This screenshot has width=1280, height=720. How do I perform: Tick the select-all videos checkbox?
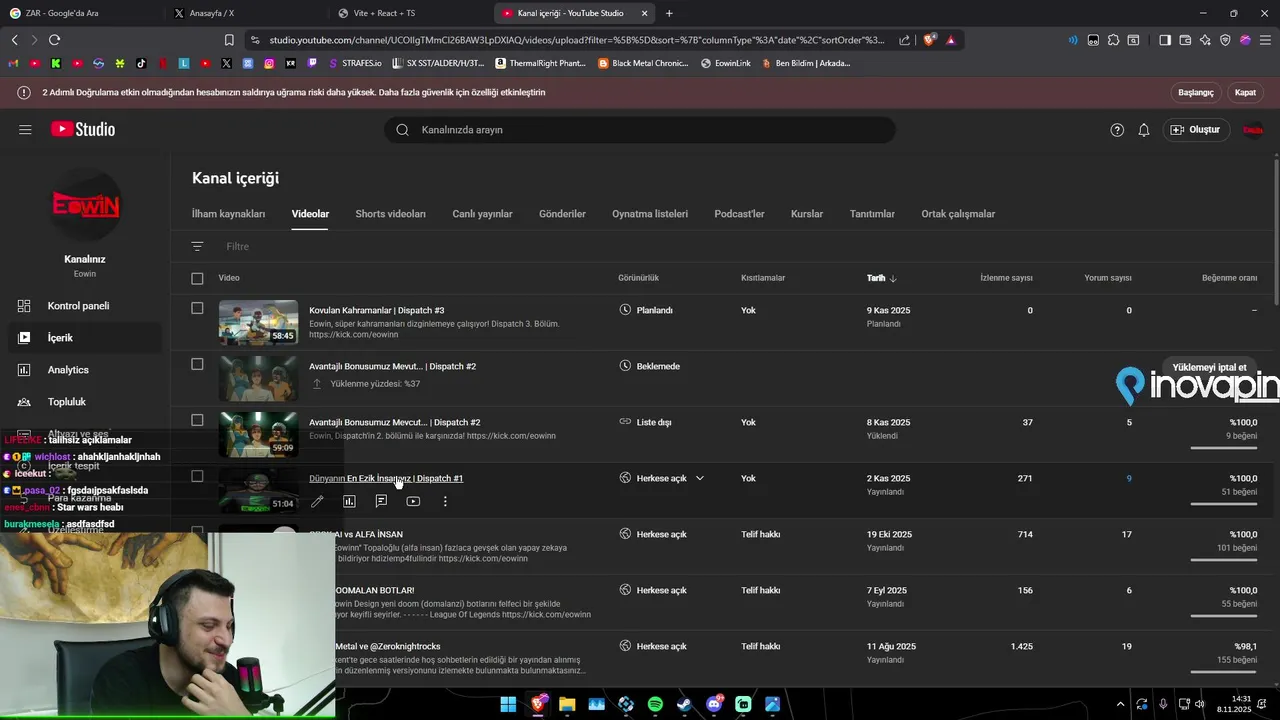coord(197,278)
